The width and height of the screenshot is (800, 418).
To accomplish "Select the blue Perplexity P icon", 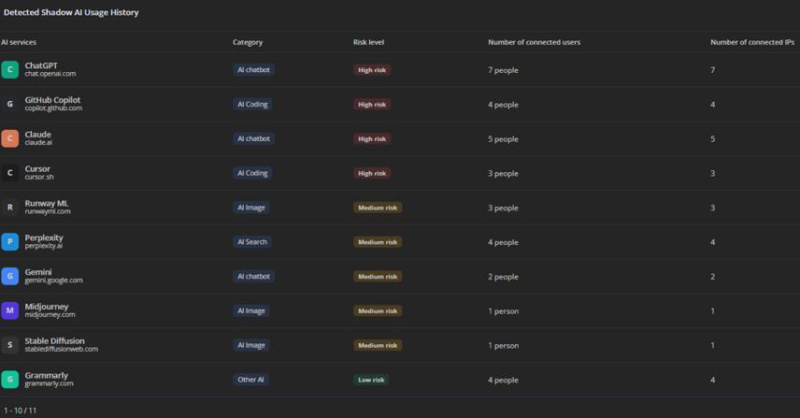I will coord(10,241).
